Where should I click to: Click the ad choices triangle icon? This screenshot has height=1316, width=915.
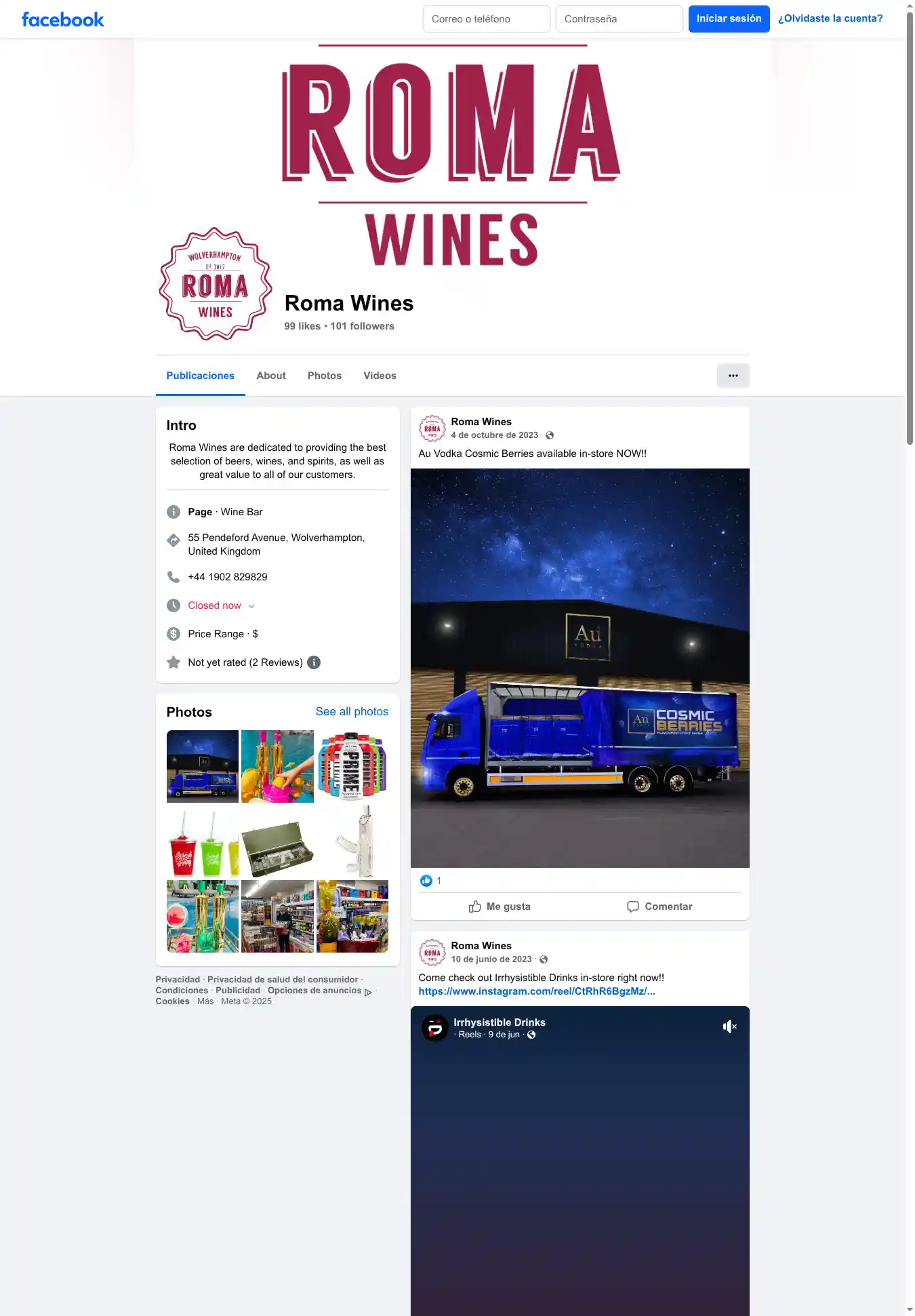pos(368,992)
